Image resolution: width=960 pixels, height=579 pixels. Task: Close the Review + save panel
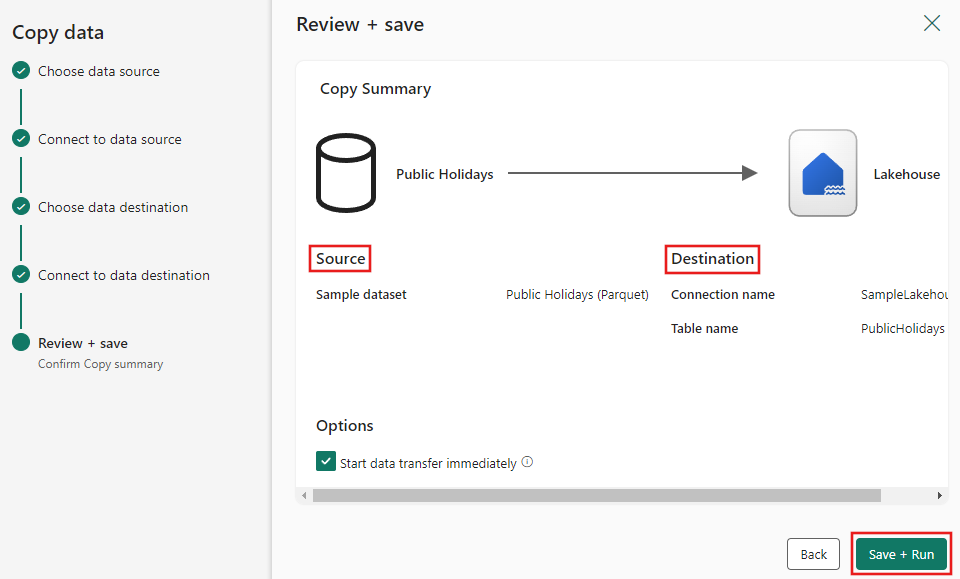(931, 23)
